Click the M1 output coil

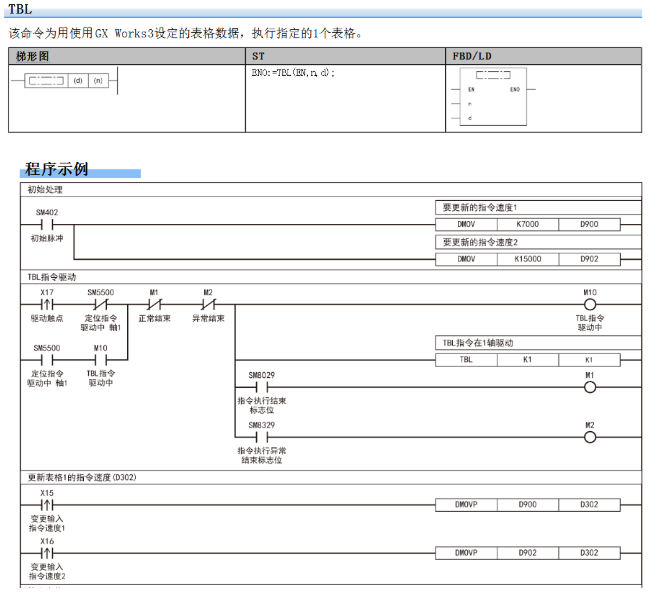pyautogui.click(x=590, y=387)
